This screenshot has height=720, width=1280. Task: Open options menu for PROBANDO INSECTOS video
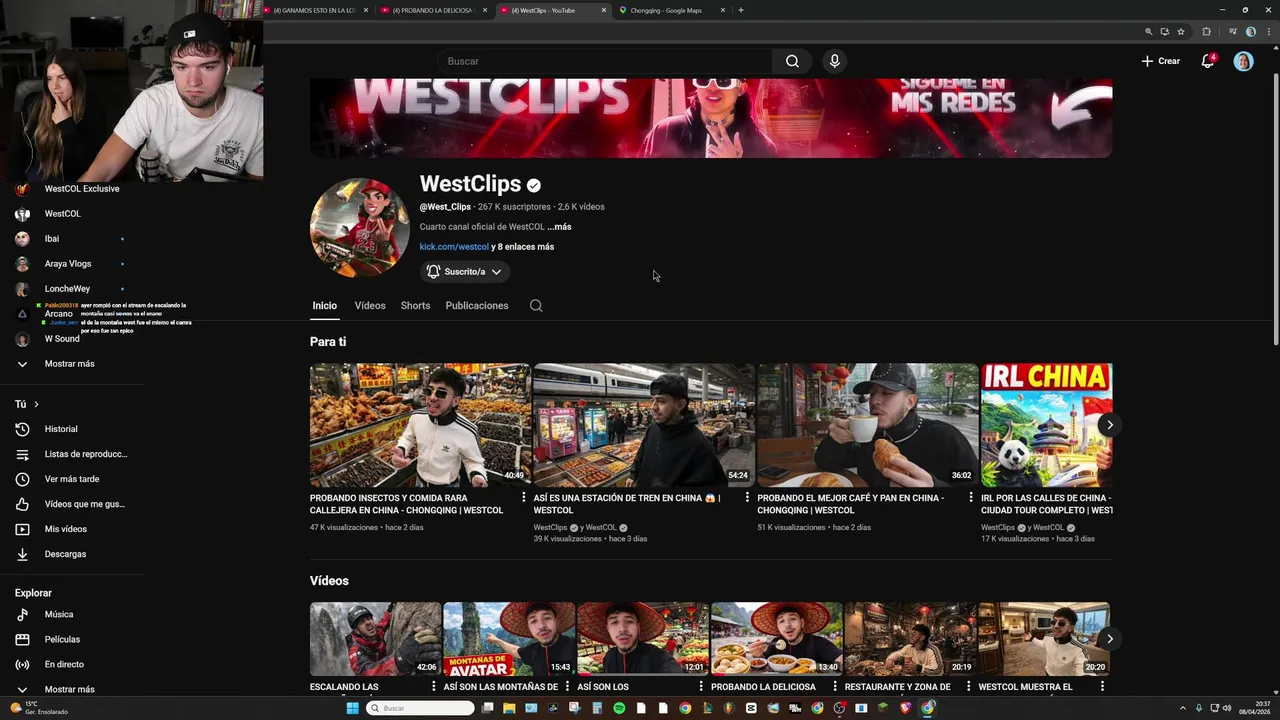coord(523,497)
